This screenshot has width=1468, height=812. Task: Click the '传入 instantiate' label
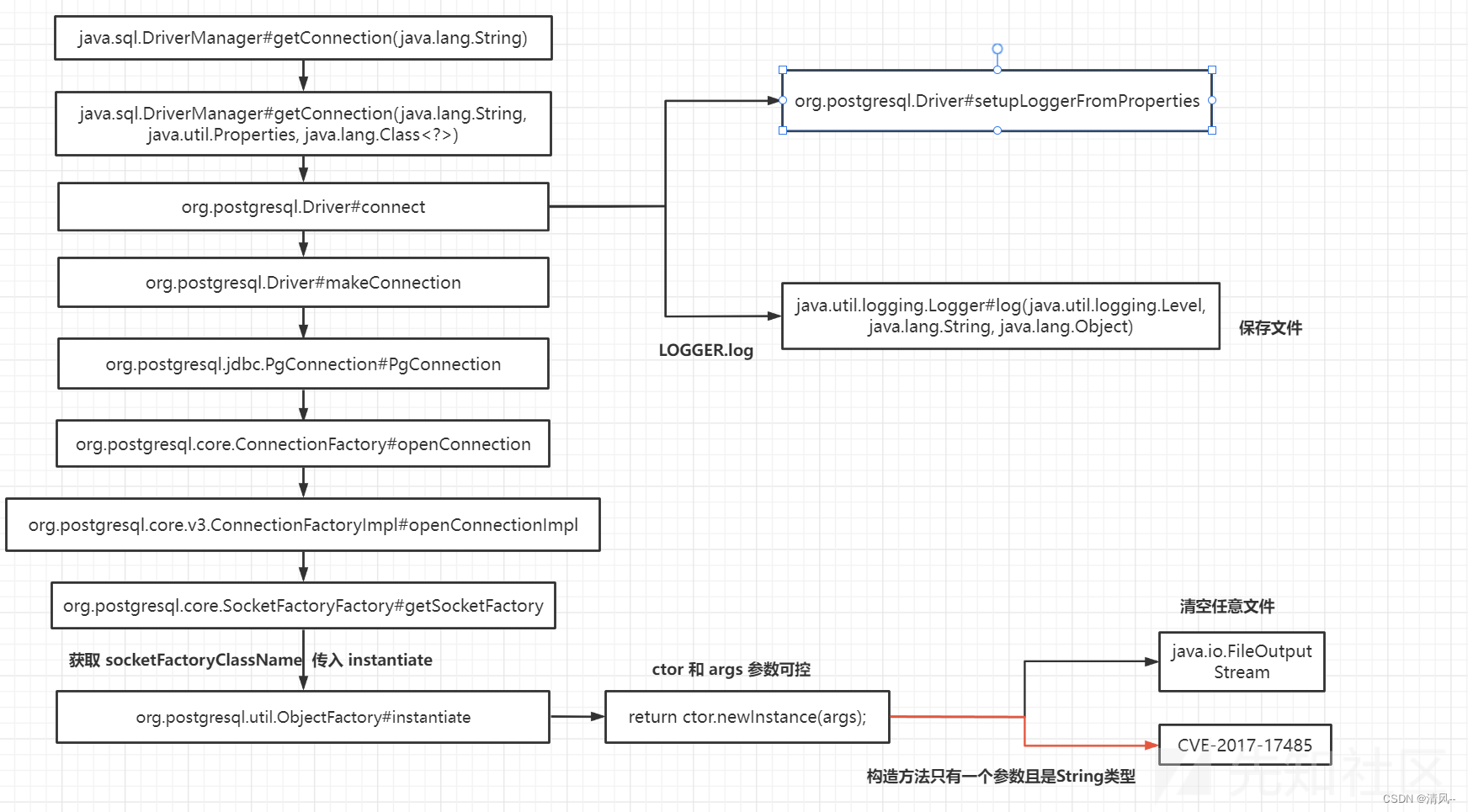tap(372, 660)
